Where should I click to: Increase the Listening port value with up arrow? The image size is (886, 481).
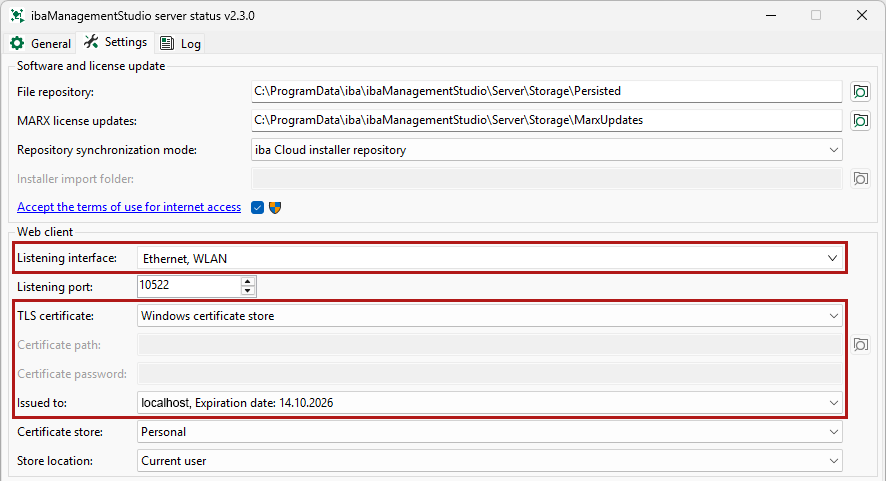(x=248, y=282)
